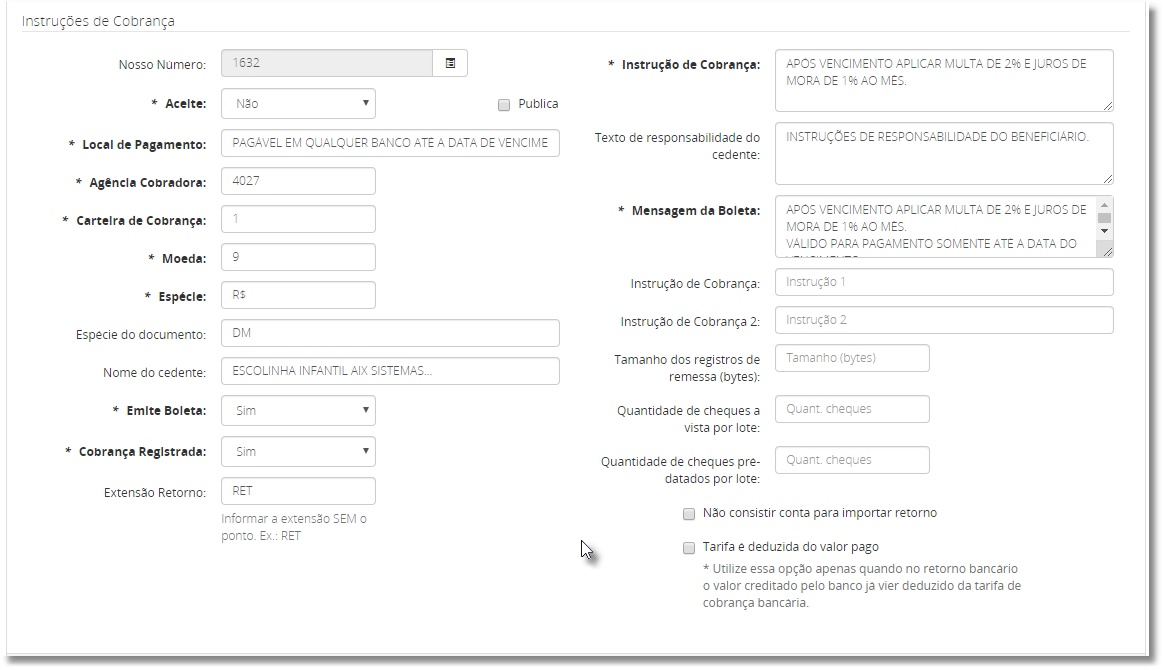Click the Texto de responsabilidade do cedente textarea

(943, 153)
